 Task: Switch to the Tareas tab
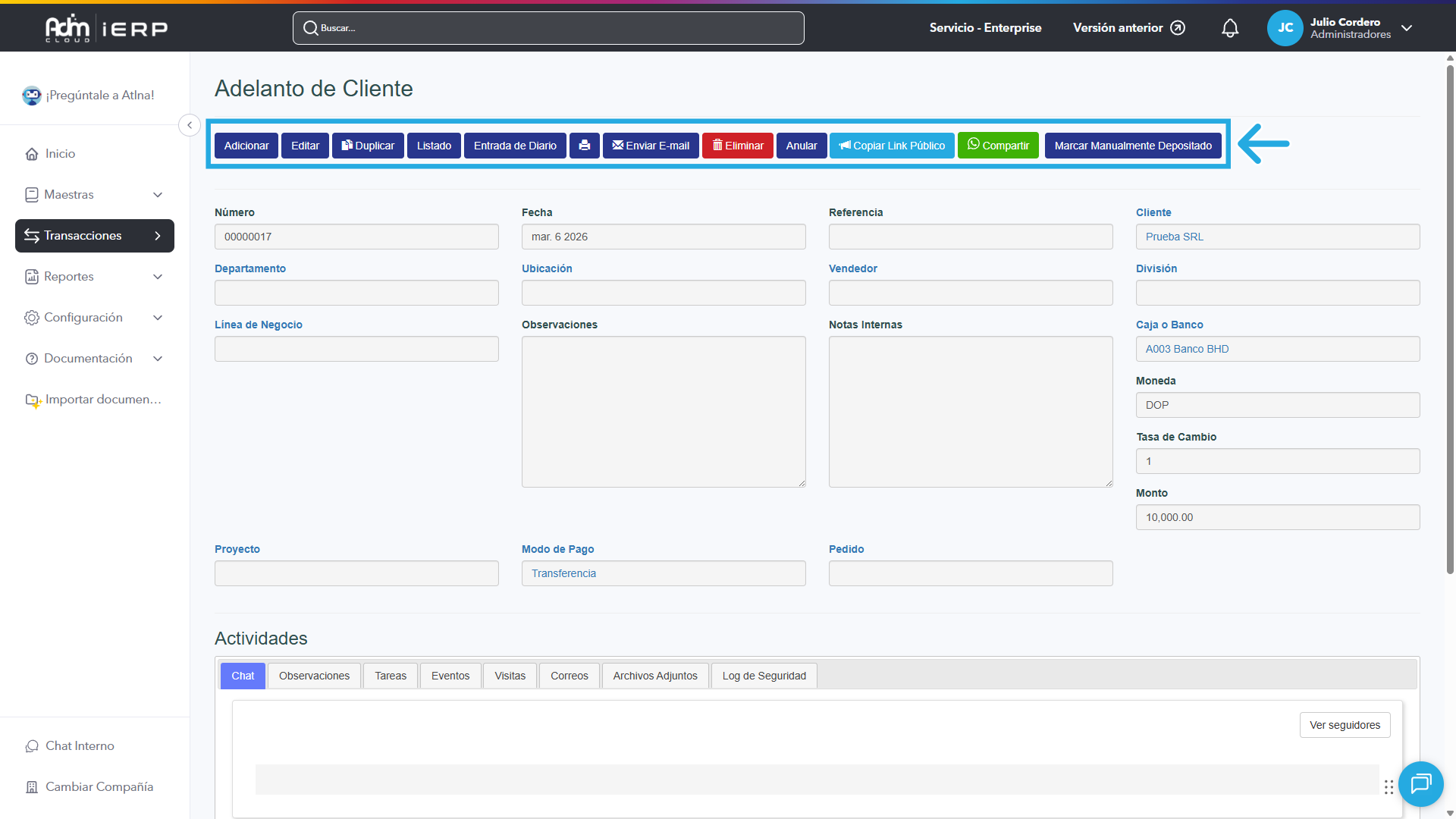390,676
